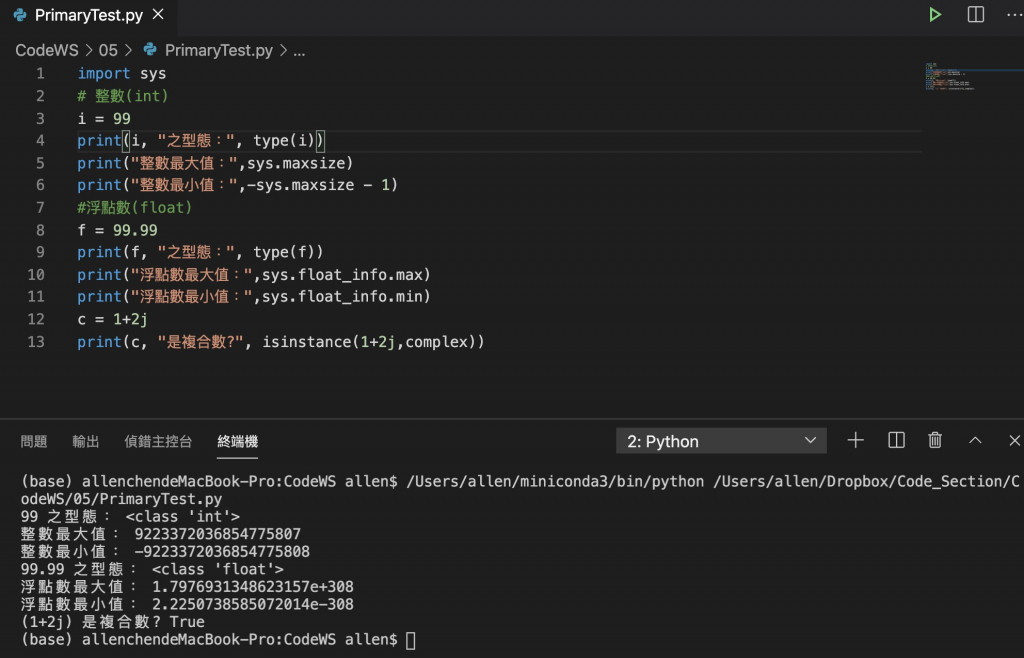
Task: Click 'sys.float_info.max' on line 10
Action: coord(342,275)
